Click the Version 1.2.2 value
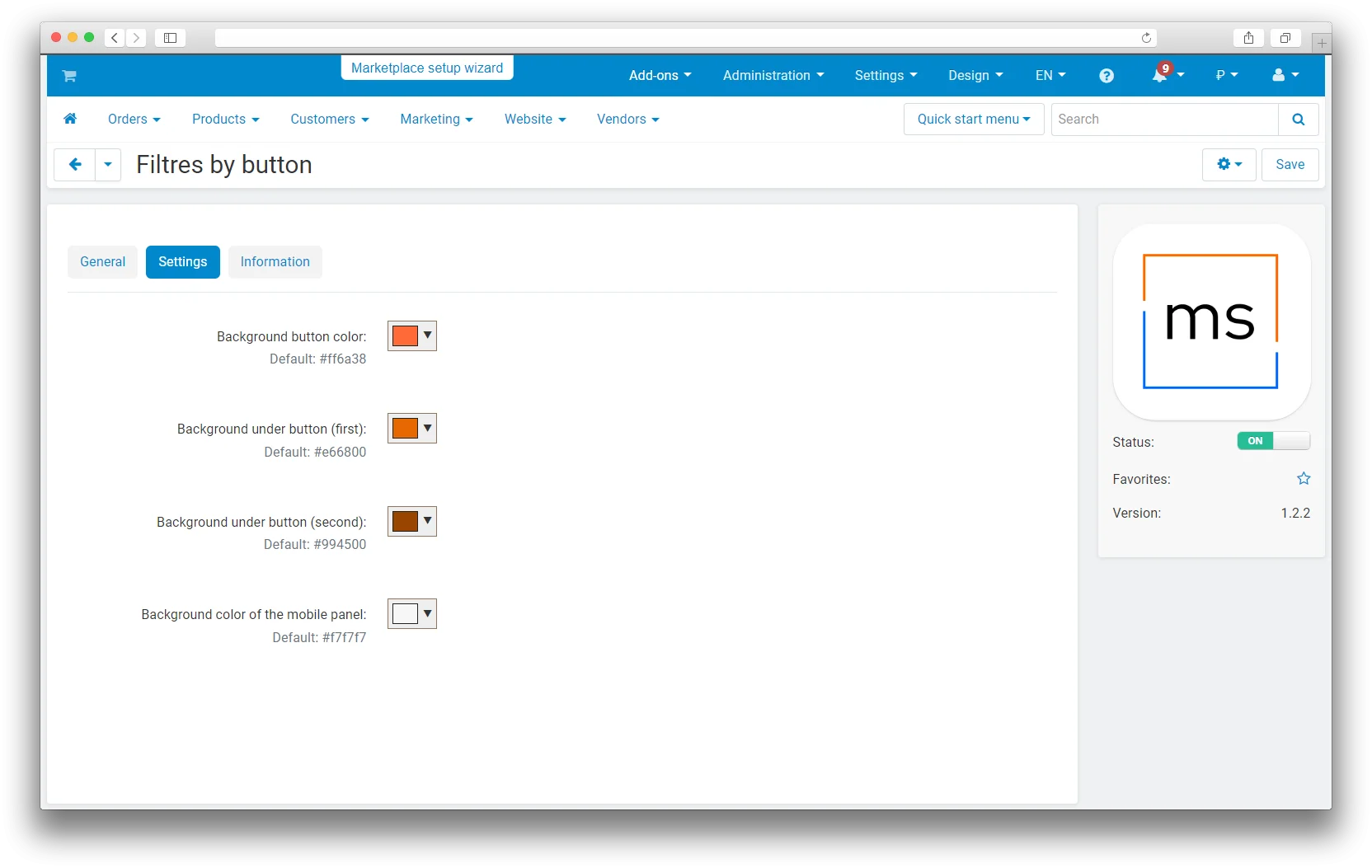This screenshot has height=868, width=1372. [1295, 514]
